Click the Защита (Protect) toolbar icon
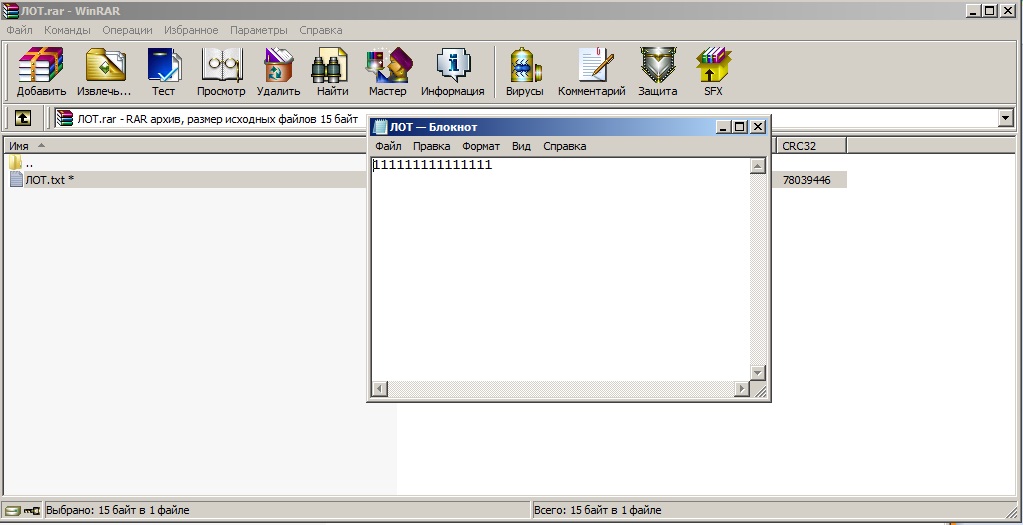This screenshot has width=1023, height=525. 658,72
